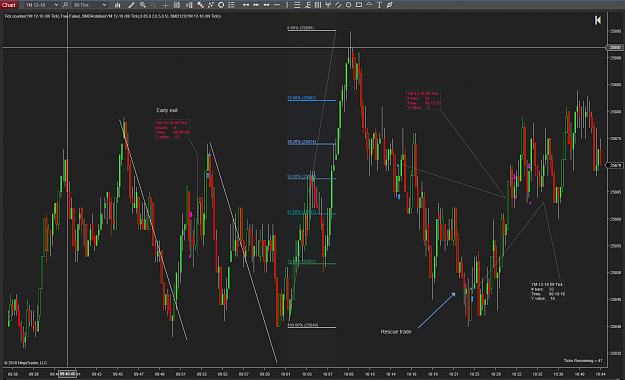Open the YM 12-18 instrument selector dropdown
625x380 pixels.
pyautogui.click(x=41, y=5)
